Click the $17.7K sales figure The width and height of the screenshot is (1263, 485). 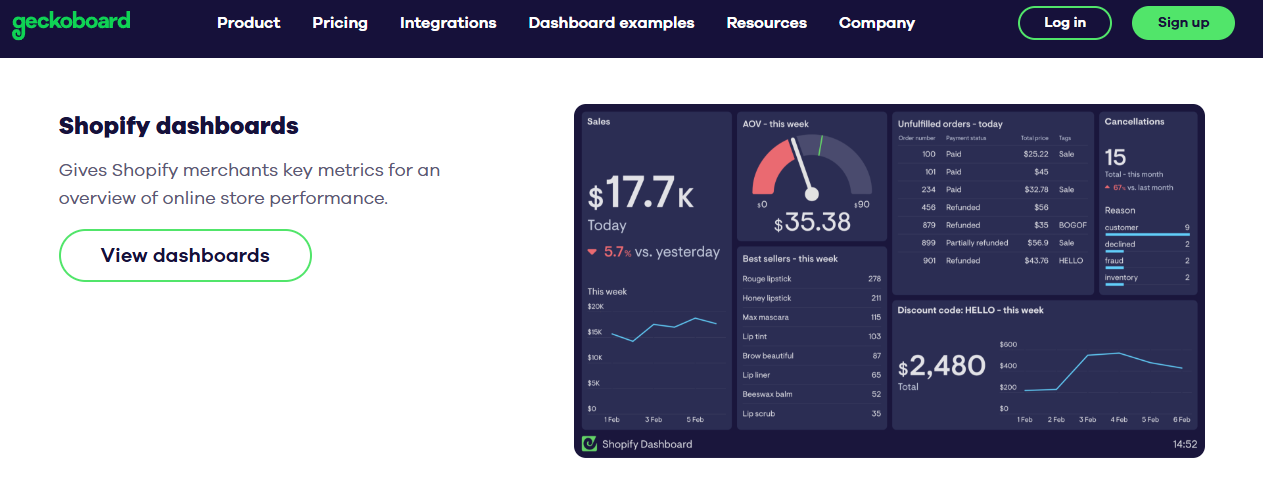coord(640,192)
